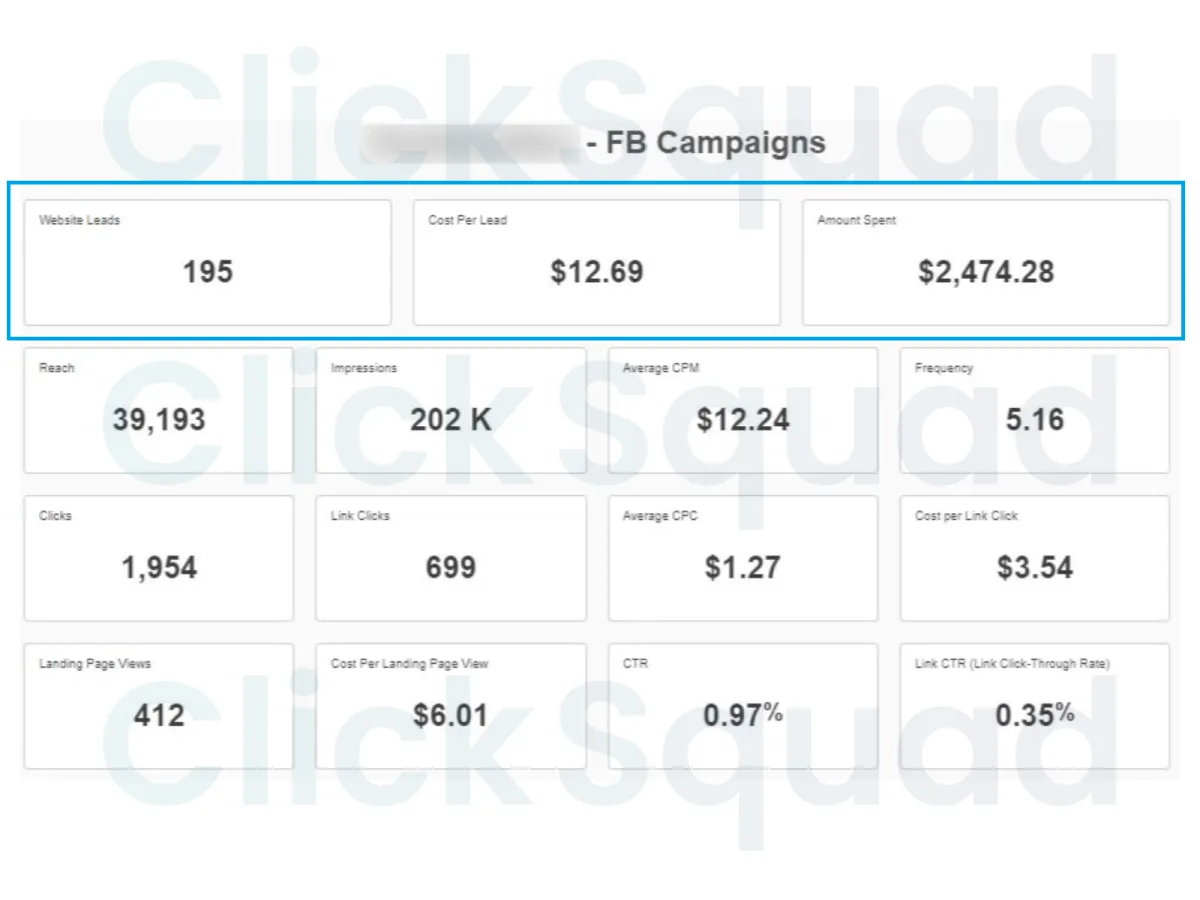The height and width of the screenshot is (900, 1200).
Task: Open the Cost Per Landing Page View card
Action: pos(451,706)
